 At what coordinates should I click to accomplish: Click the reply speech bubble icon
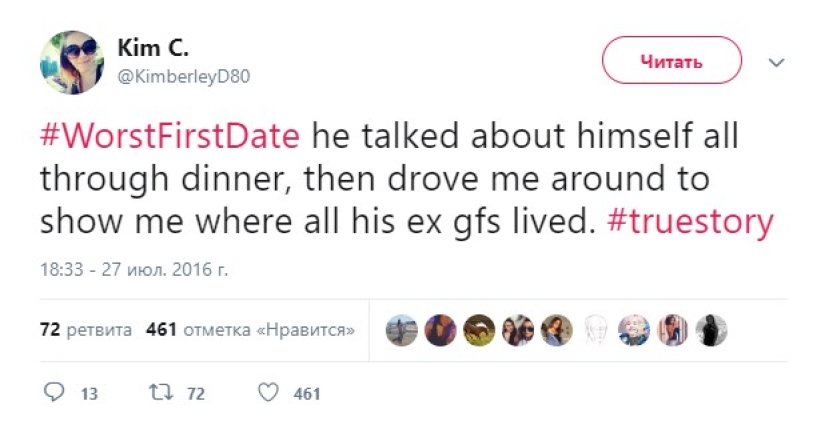coord(56,393)
